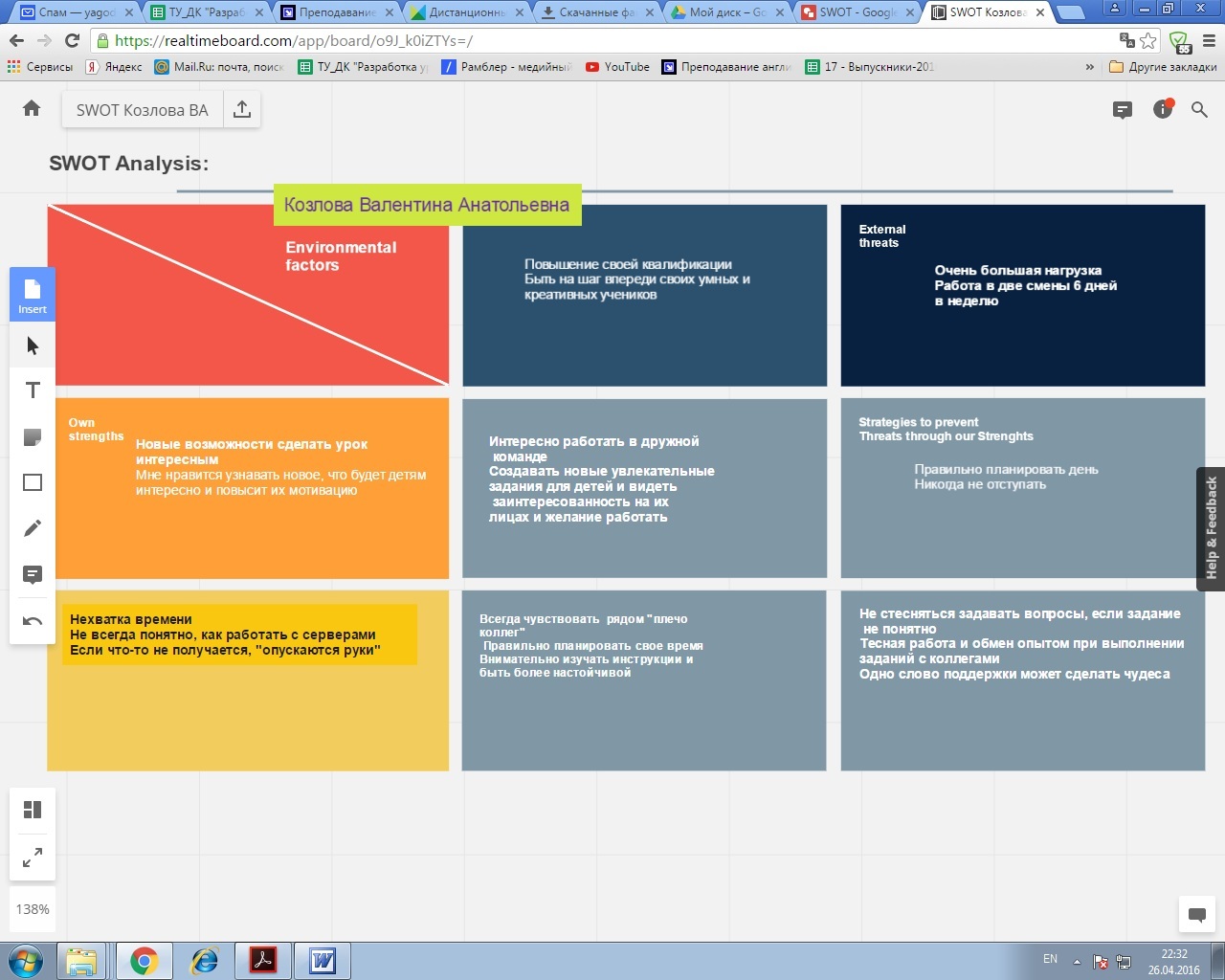Open the frames panel
Image resolution: width=1225 pixels, height=980 pixels.
coord(33,810)
